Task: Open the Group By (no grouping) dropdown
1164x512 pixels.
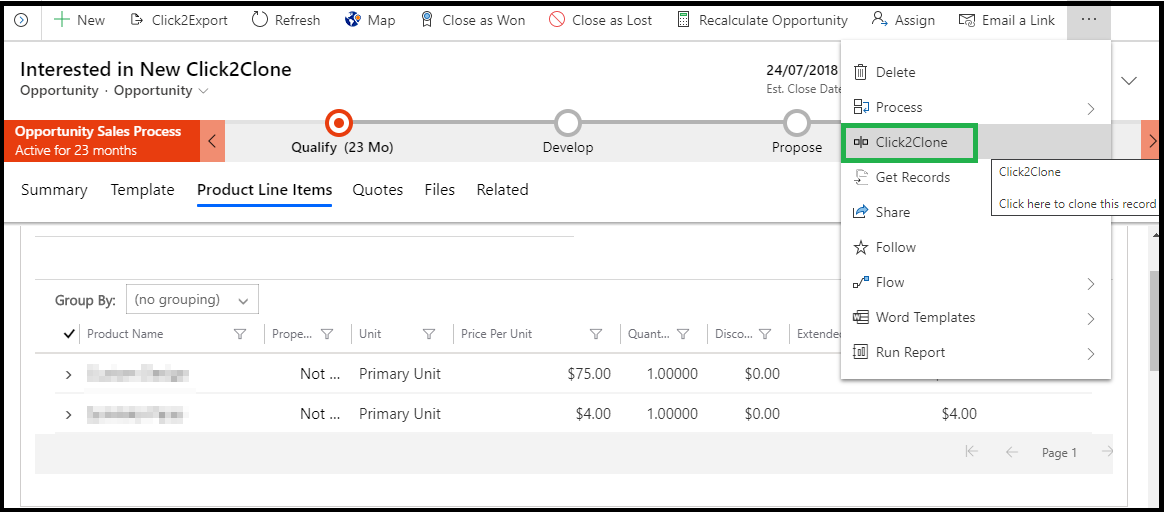Action: click(x=192, y=300)
